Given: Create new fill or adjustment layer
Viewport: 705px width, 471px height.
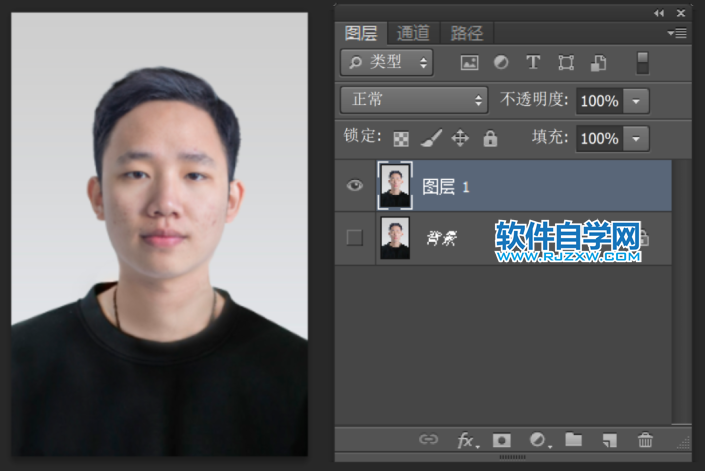Looking at the screenshot, I should pyautogui.click(x=539, y=440).
